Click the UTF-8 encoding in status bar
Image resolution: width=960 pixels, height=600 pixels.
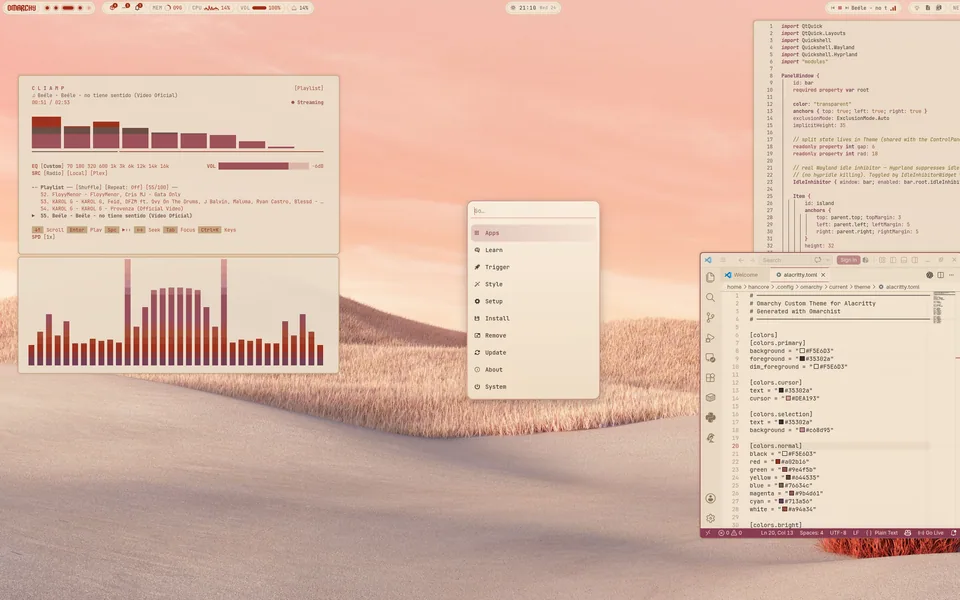838,533
